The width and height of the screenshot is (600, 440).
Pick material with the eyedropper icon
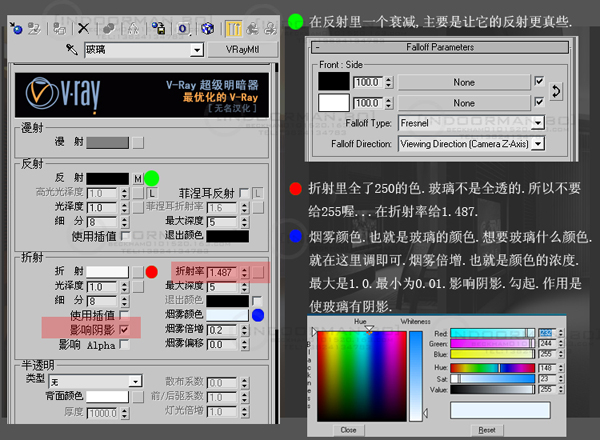(x=72, y=49)
